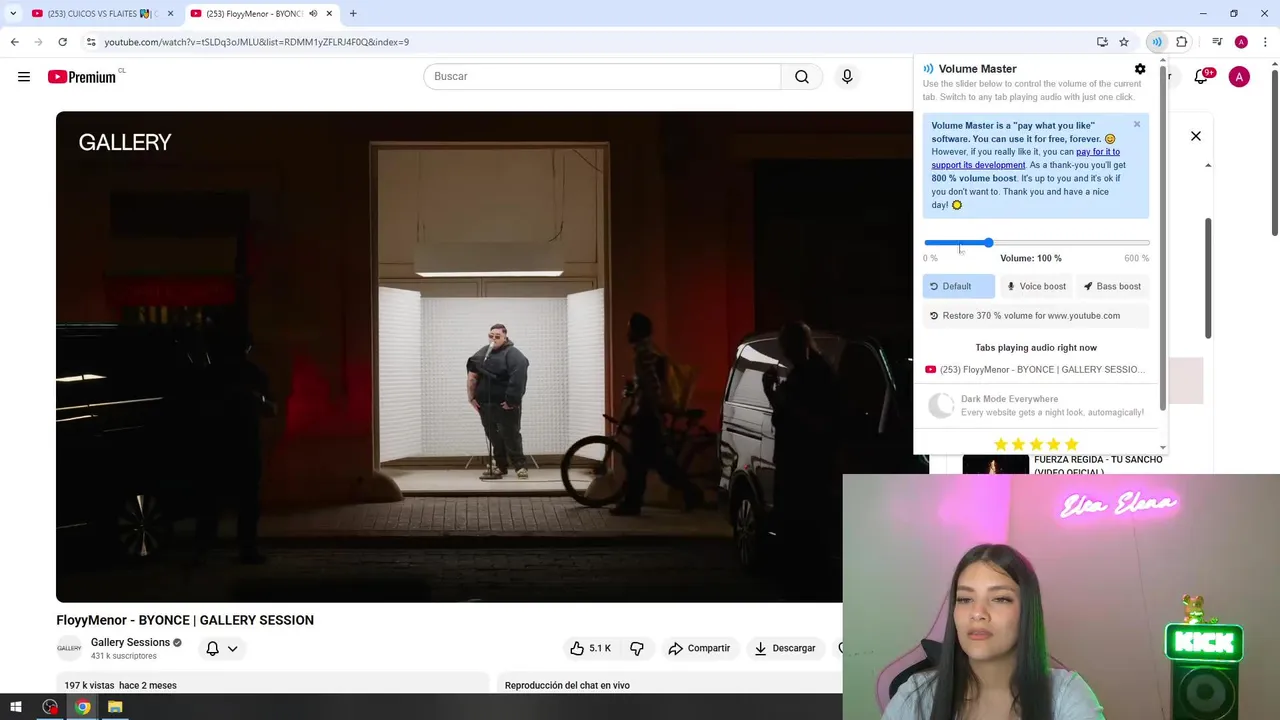Collapse the playlist with the up arrow
The image size is (1280, 720).
coord(1208,165)
